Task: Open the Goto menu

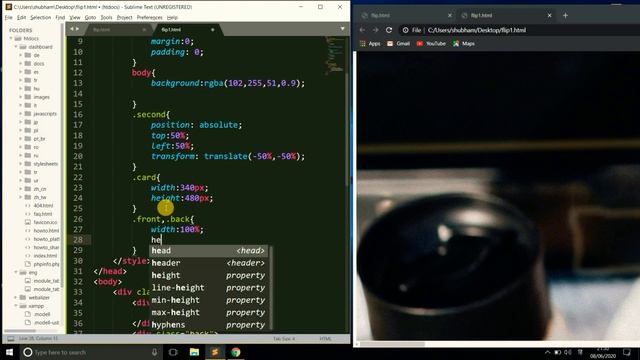Action: click(90, 18)
